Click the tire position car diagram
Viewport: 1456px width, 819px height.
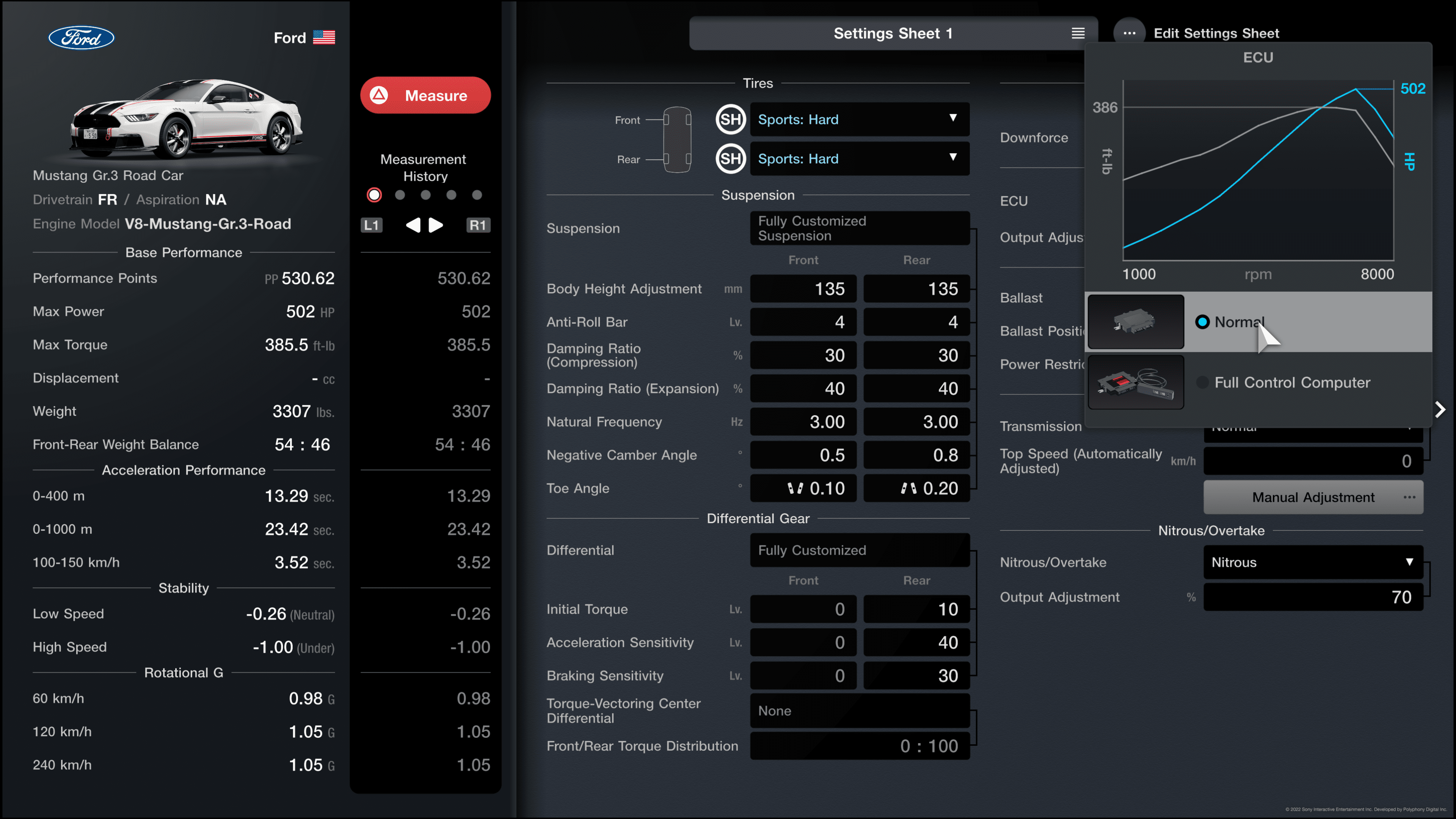[676, 140]
